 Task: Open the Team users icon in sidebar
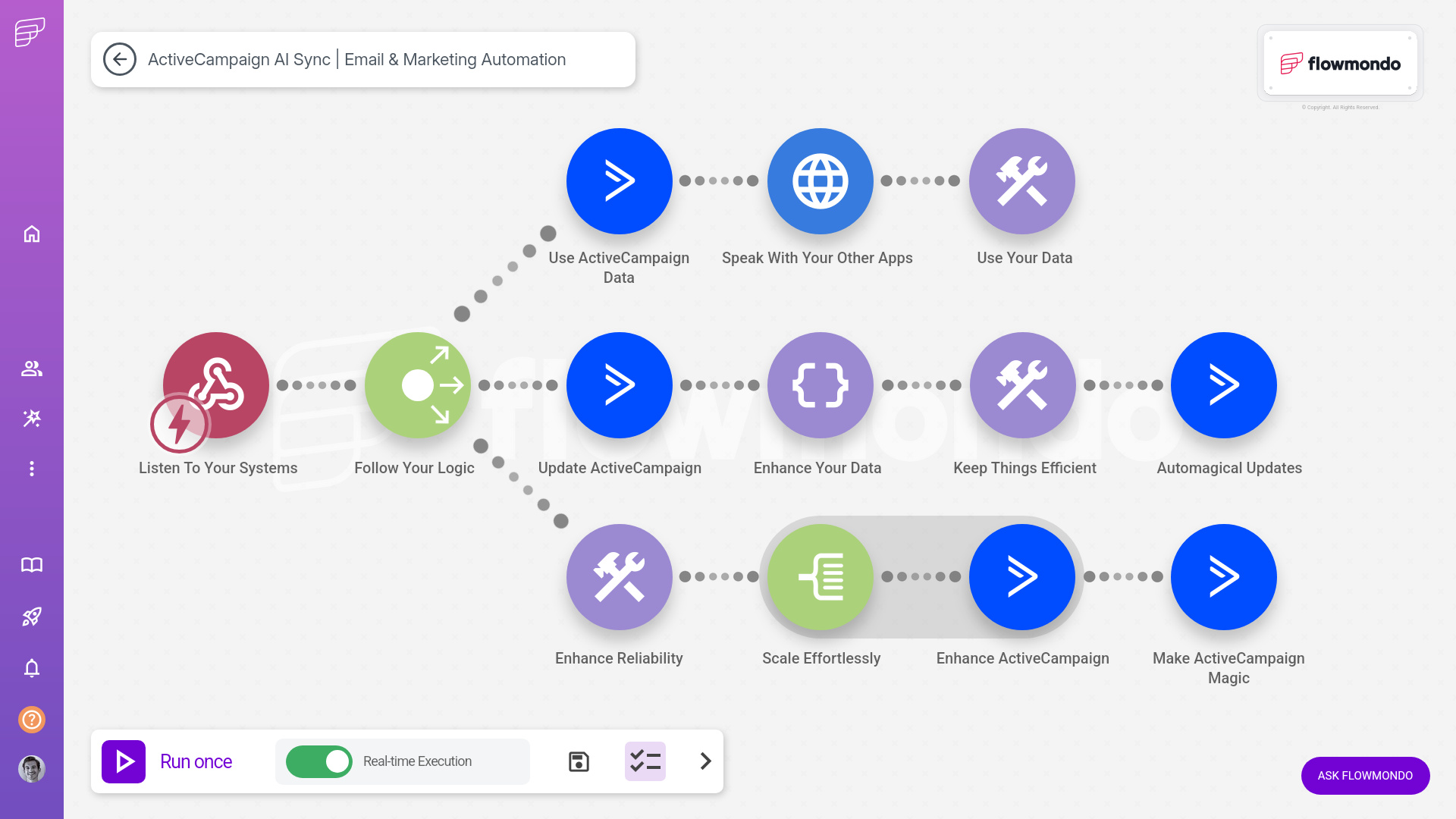pyautogui.click(x=32, y=369)
